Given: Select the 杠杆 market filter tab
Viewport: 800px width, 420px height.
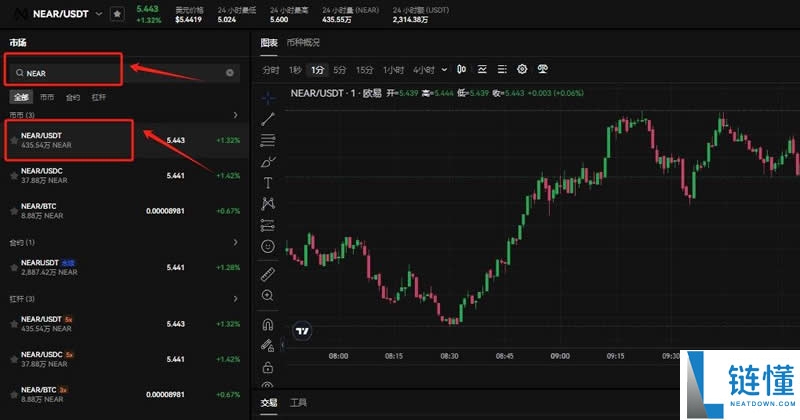Looking at the screenshot, I should (99, 97).
